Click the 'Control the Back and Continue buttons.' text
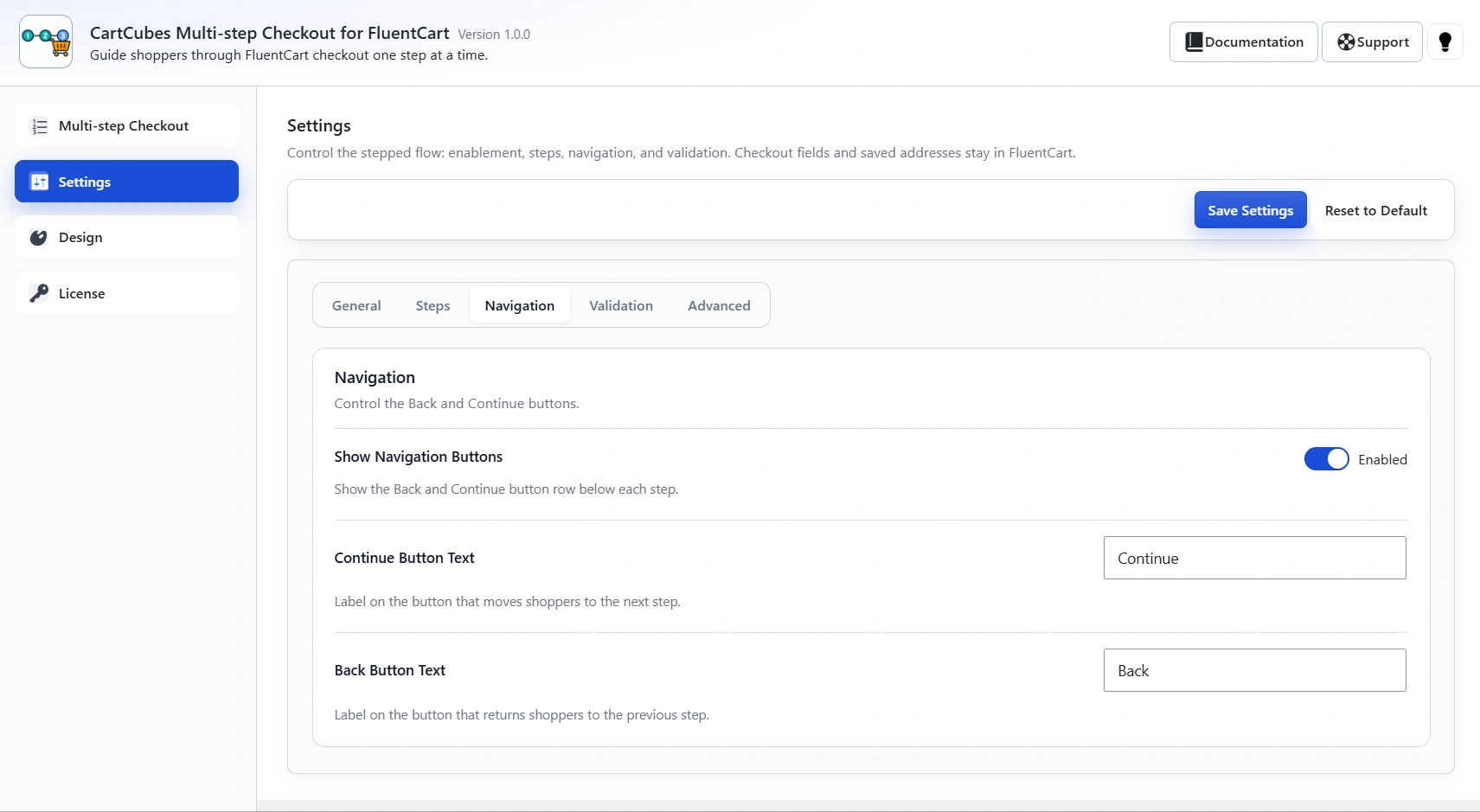Image resolution: width=1480 pixels, height=812 pixels. [457, 404]
